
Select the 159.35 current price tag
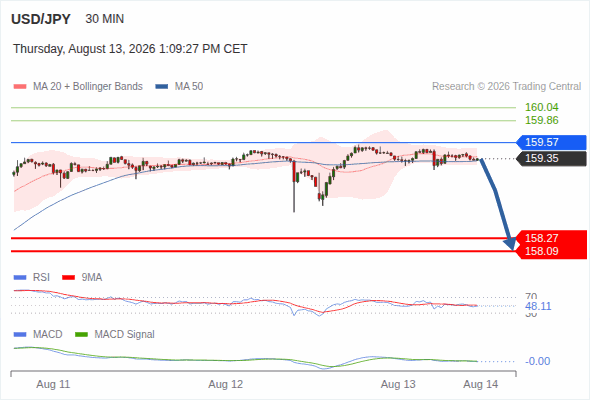551,158
